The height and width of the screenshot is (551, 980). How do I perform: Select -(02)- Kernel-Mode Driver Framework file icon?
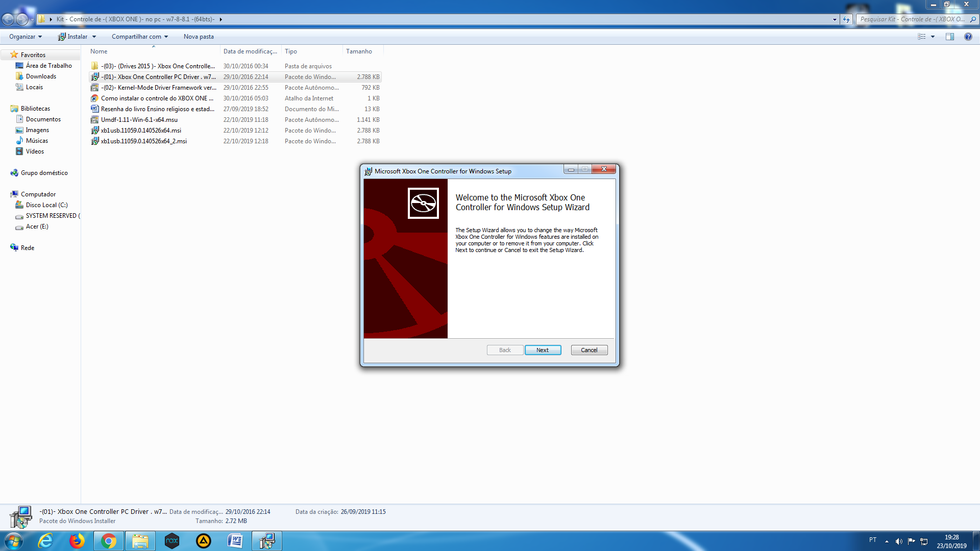pyautogui.click(x=94, y=87)
